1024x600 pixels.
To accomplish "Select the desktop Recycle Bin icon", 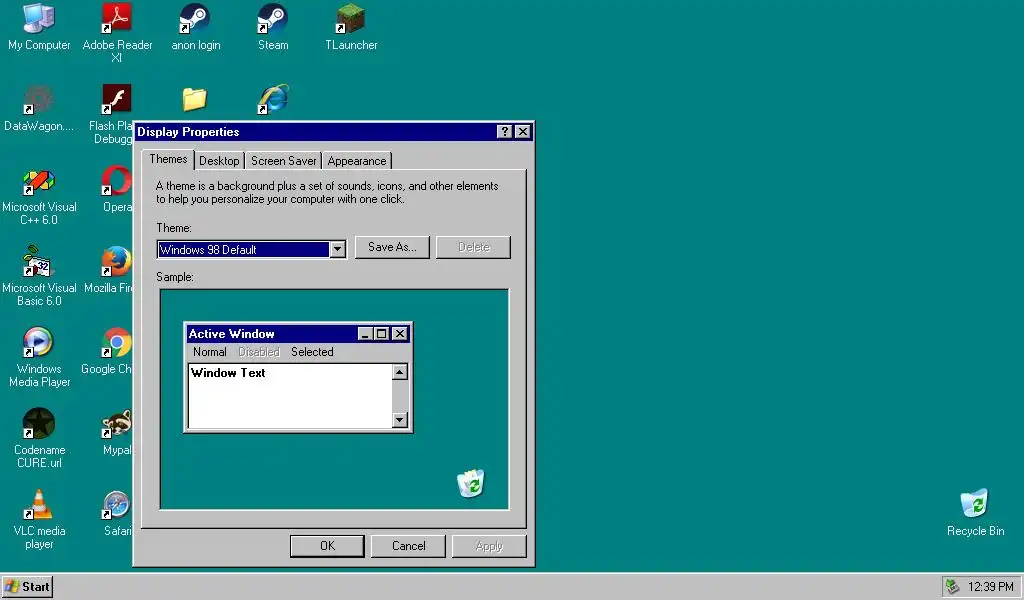I will [x=975, y=513].
